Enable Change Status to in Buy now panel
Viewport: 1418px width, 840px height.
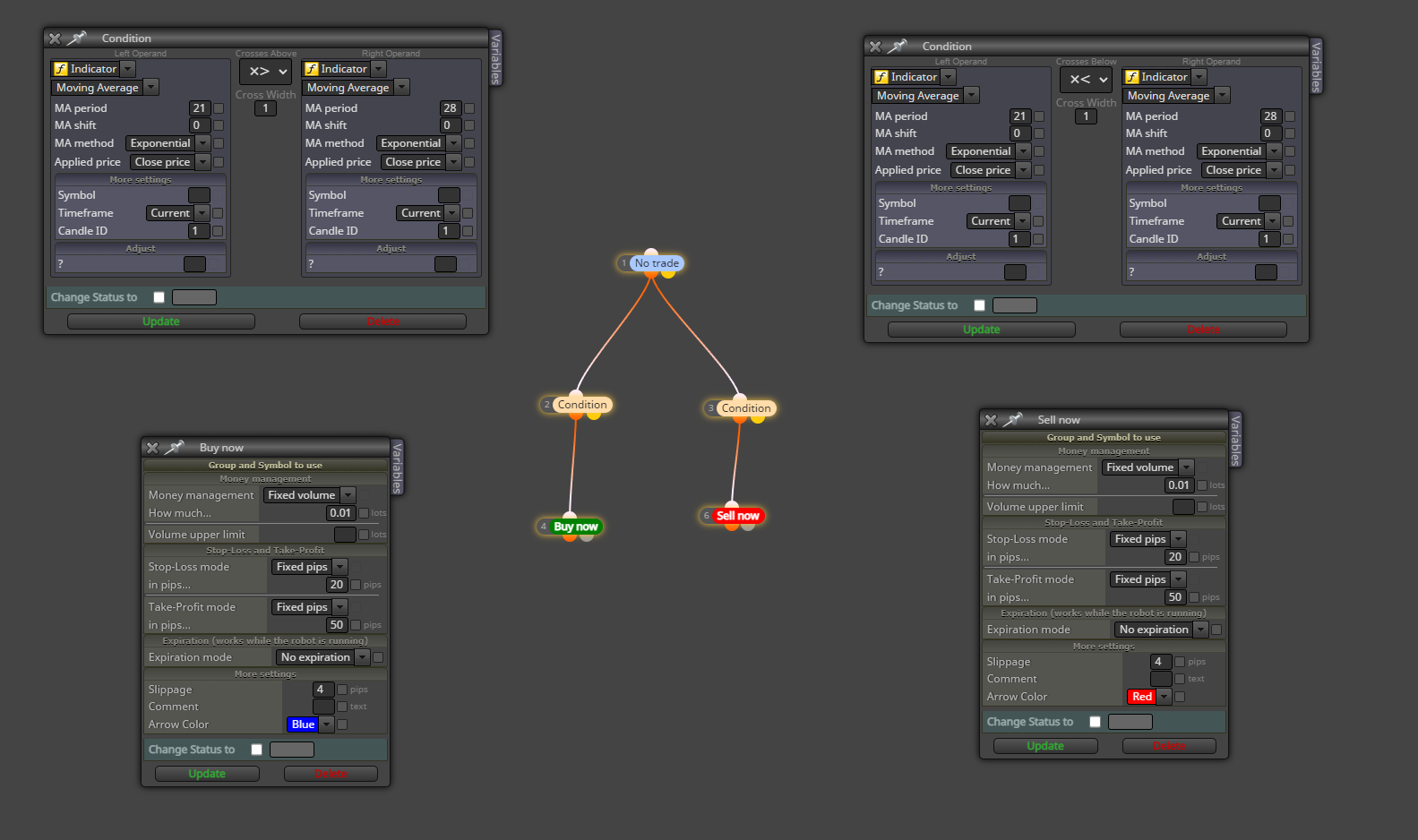pos(257,750)
